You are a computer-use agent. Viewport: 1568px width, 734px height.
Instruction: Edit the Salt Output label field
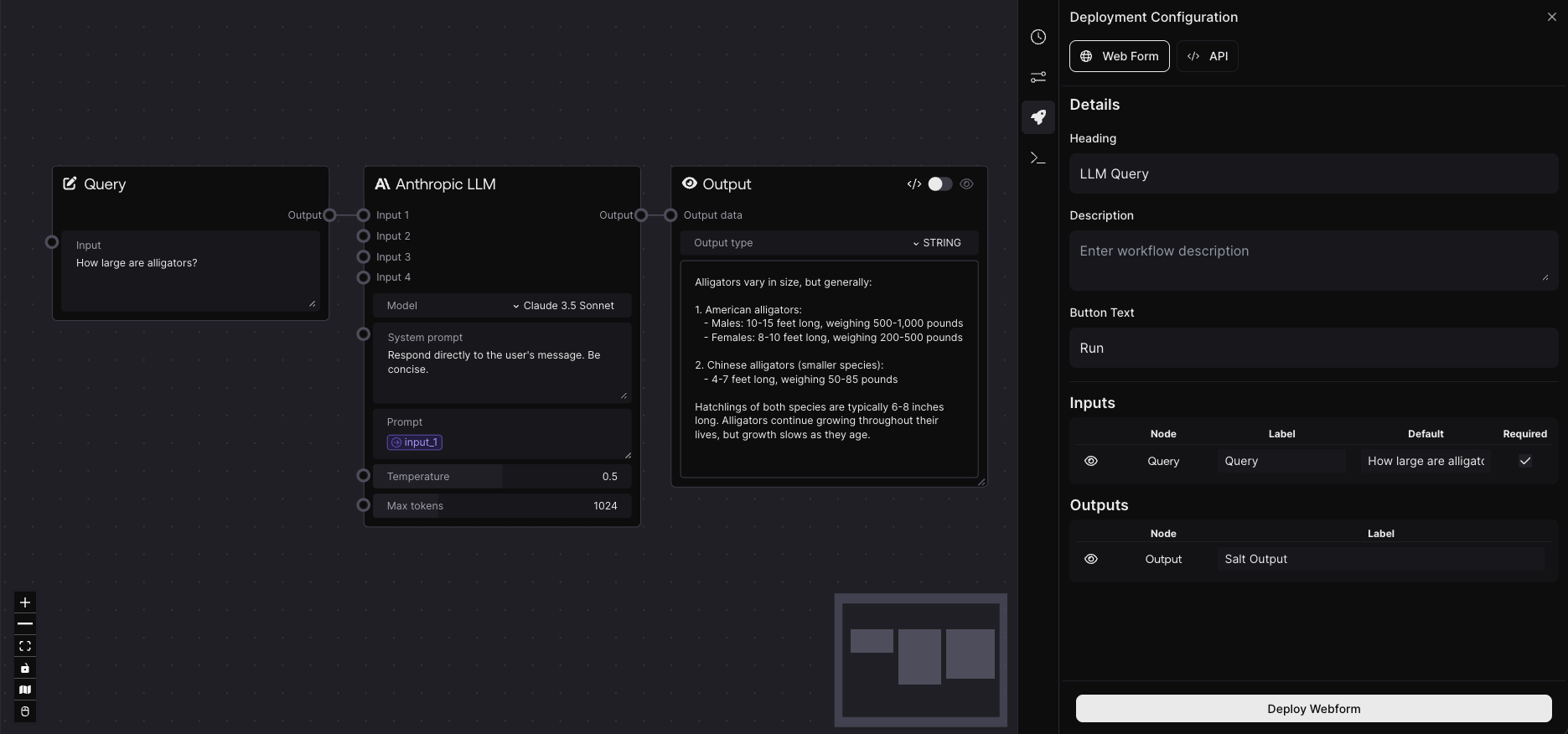pyautogui.click(x=1380, y=559)
